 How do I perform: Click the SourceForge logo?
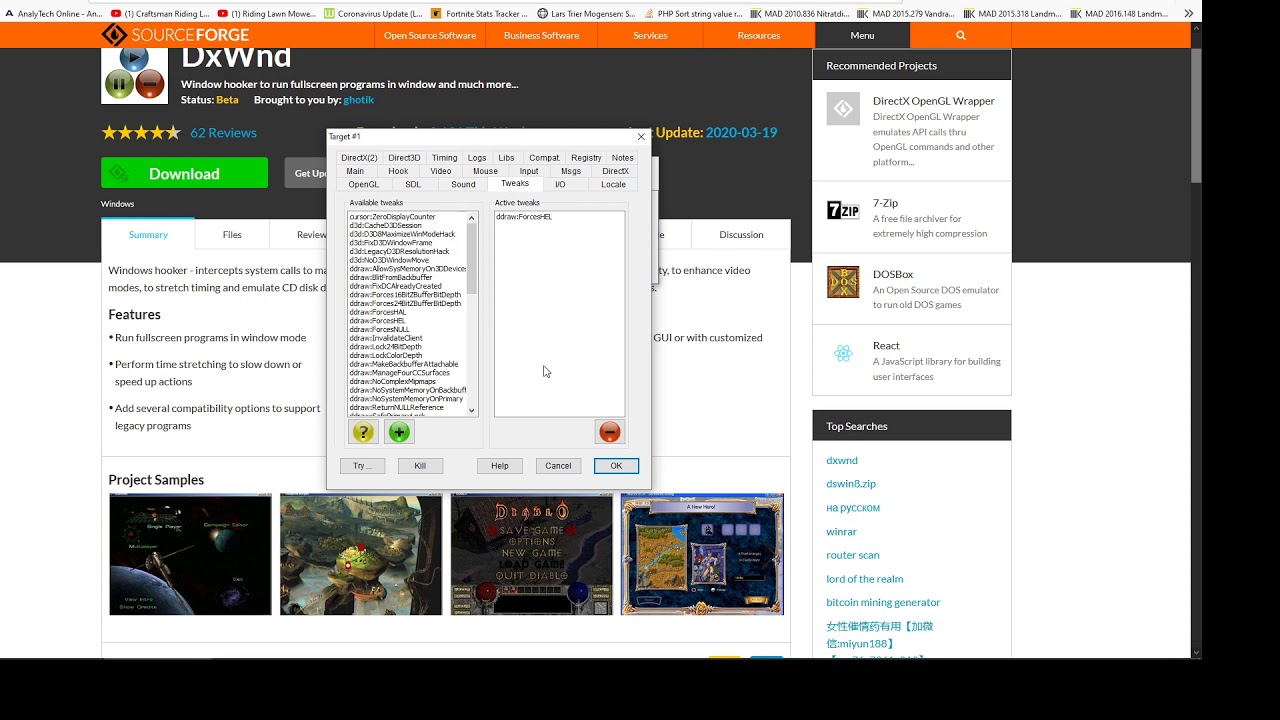coord(175,35)
